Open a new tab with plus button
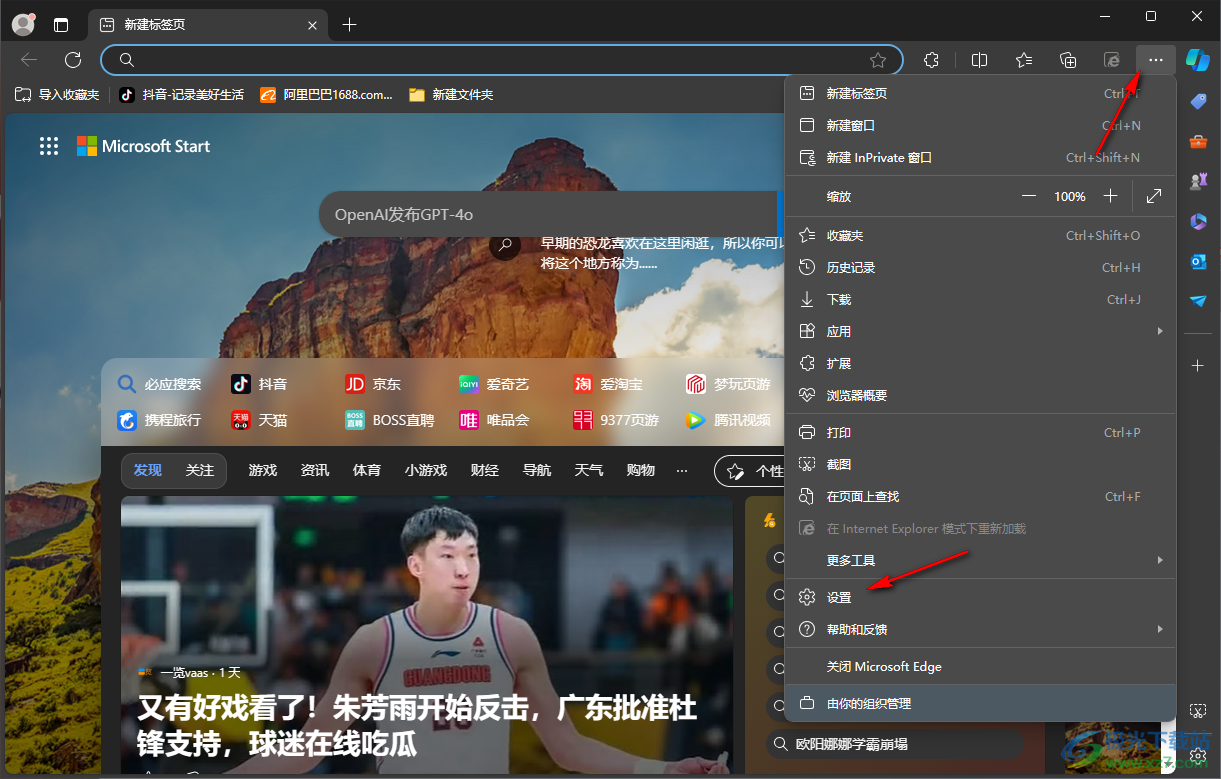Image resolution: width=1221 pixels, height=779 pixels. click(349, 25)
